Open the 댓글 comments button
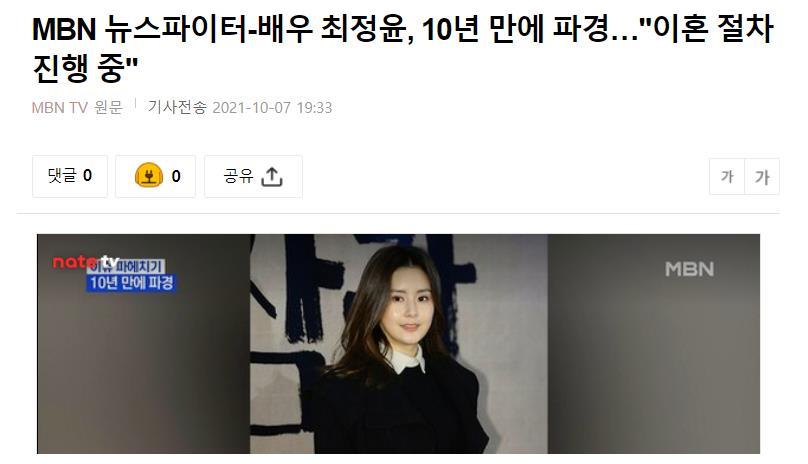This screenshot has height=464, width=808. click(70, 176)
